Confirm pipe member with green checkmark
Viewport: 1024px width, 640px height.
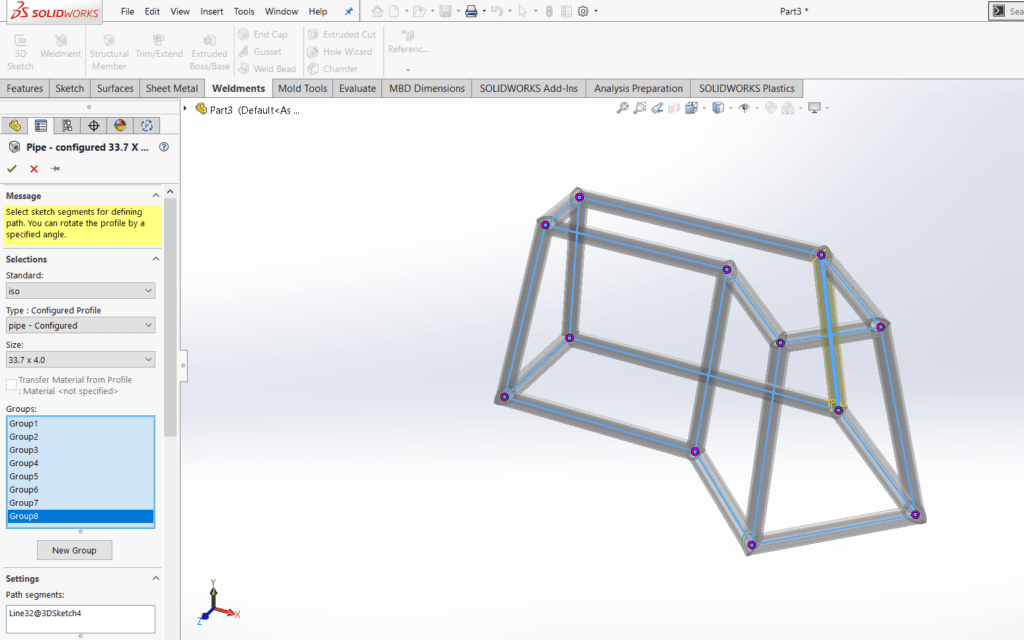pyautogui.click(x=12, y=169)
